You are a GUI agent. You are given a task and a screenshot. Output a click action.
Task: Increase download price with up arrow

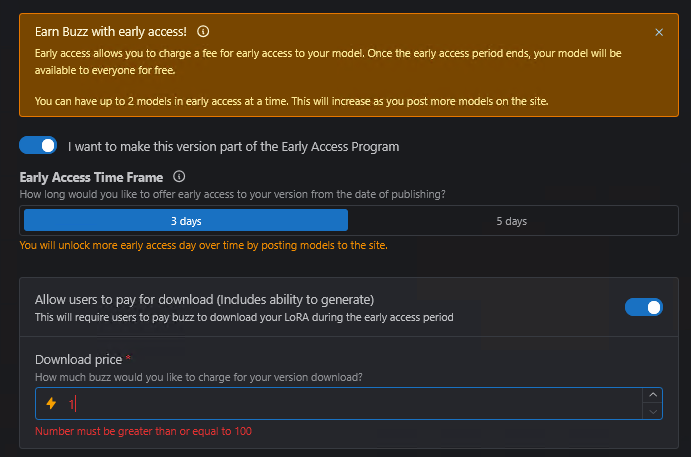click(x=653, y=396)
